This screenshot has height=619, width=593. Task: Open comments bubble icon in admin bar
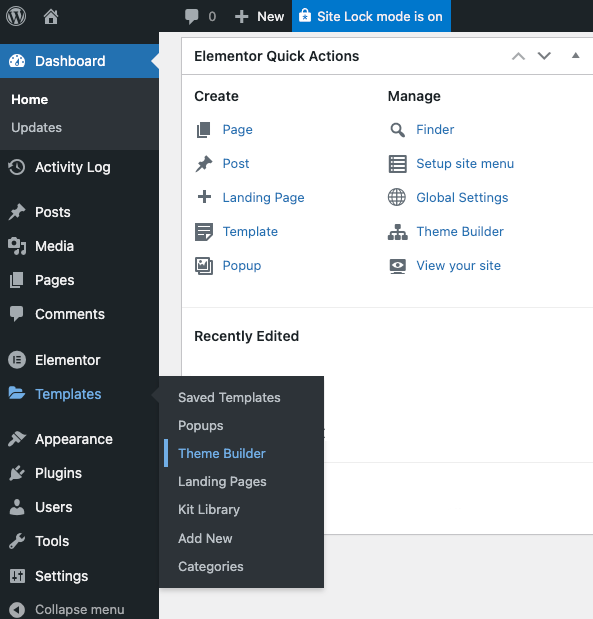[x=192, y=17]
